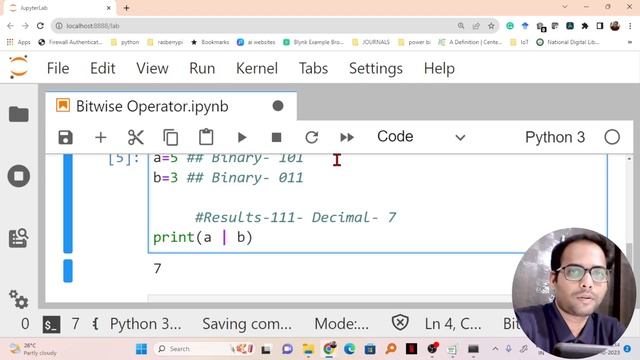640x360 pixels.
Task: Open Running Terminals and Kernels sidebar icon
Action: coord(19,176)
